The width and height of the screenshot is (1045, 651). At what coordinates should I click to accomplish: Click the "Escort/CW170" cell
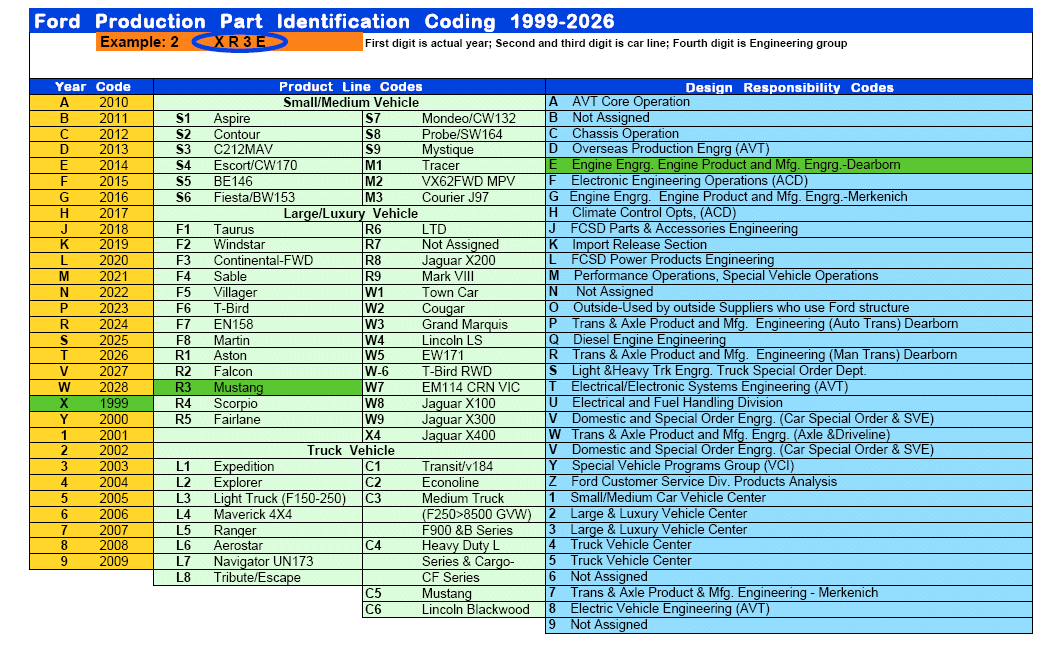pyautogui.click(x=255, y=165)
